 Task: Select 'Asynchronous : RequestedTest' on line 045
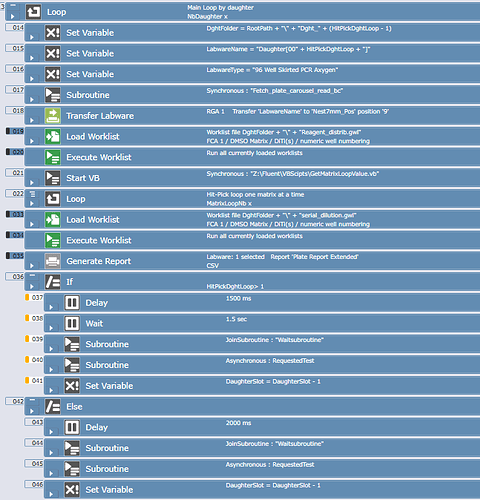[x=270, y=464]
